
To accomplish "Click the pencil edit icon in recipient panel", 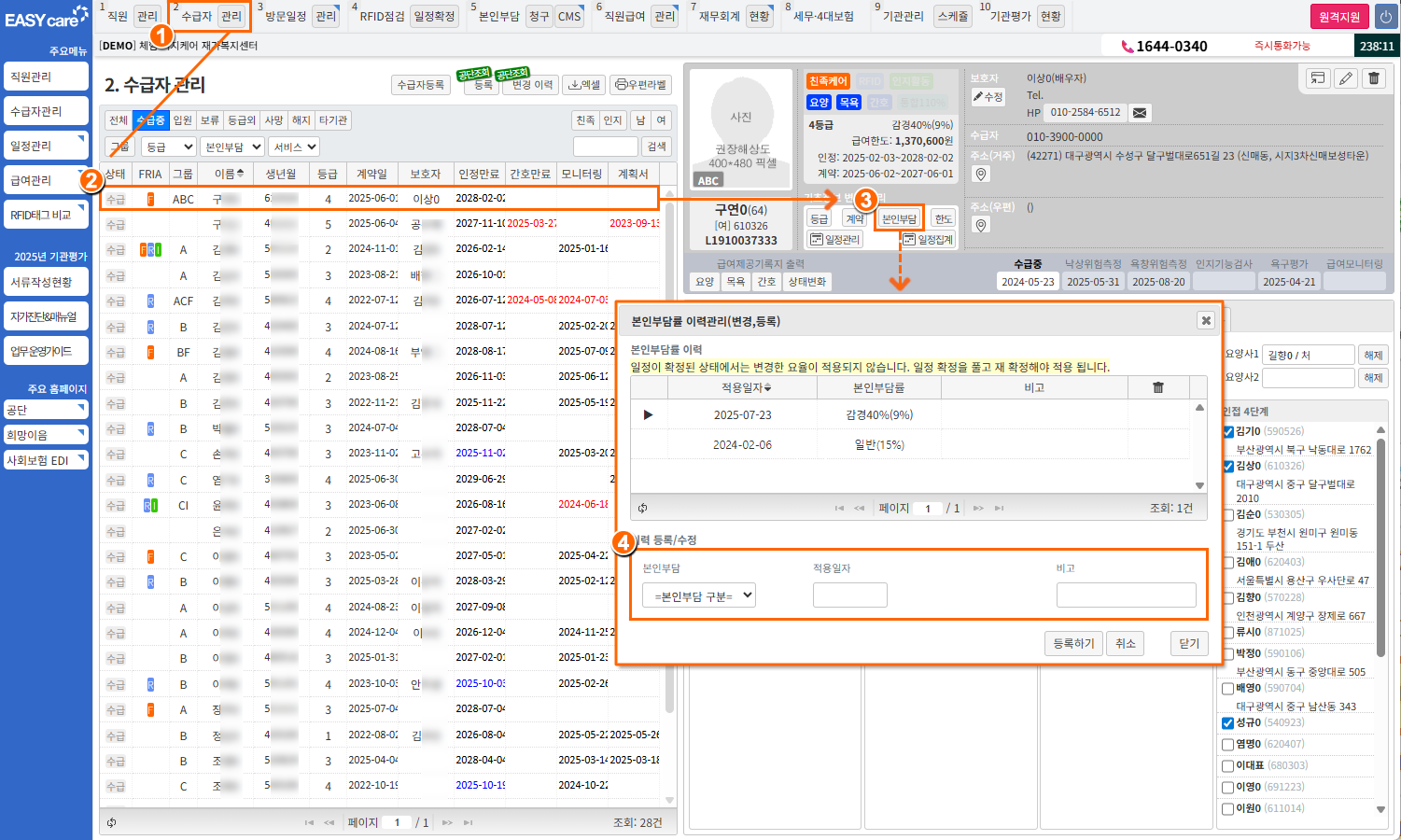I will point(1346,78).
